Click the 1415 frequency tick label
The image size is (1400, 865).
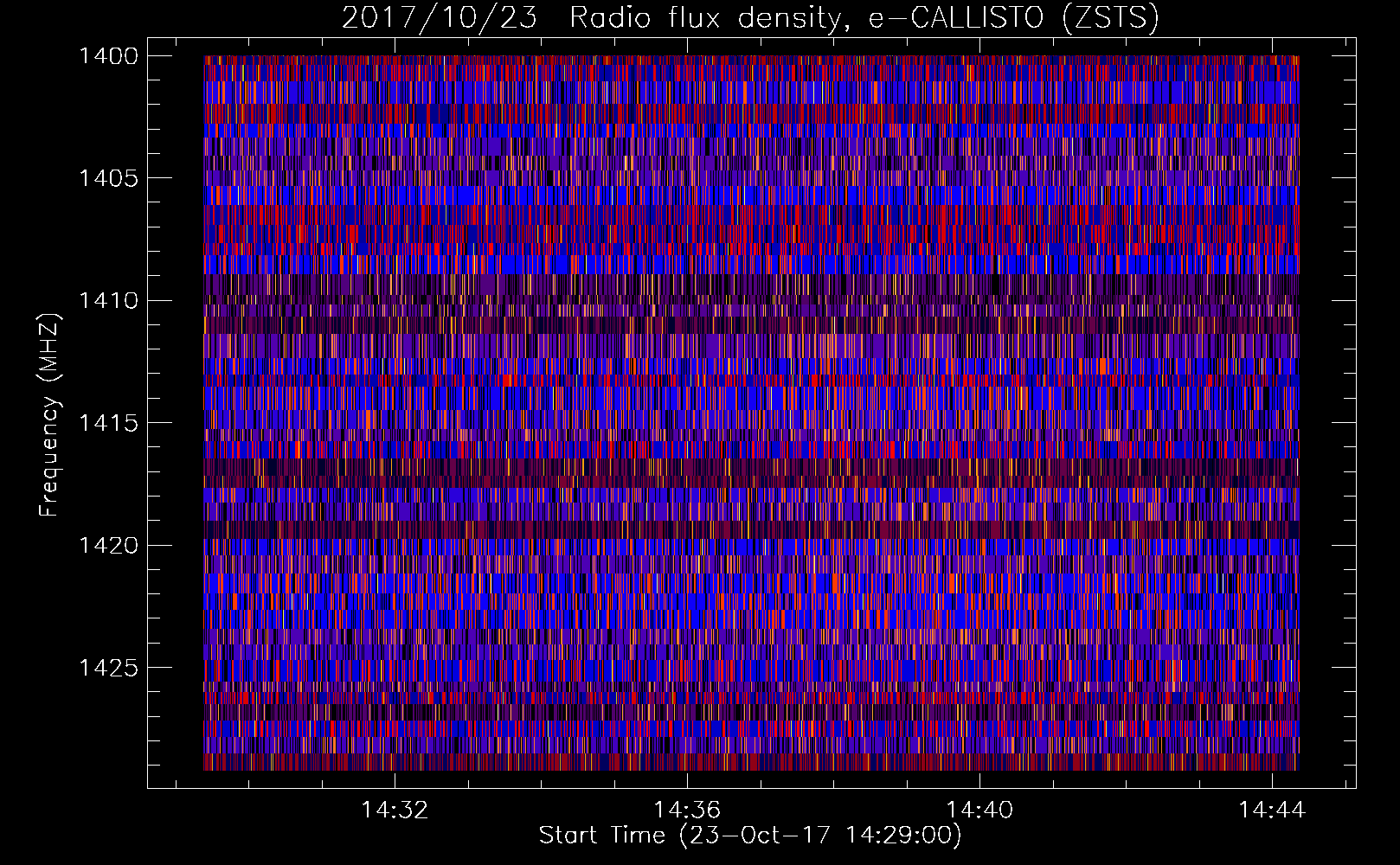click(x=108, y=423)
